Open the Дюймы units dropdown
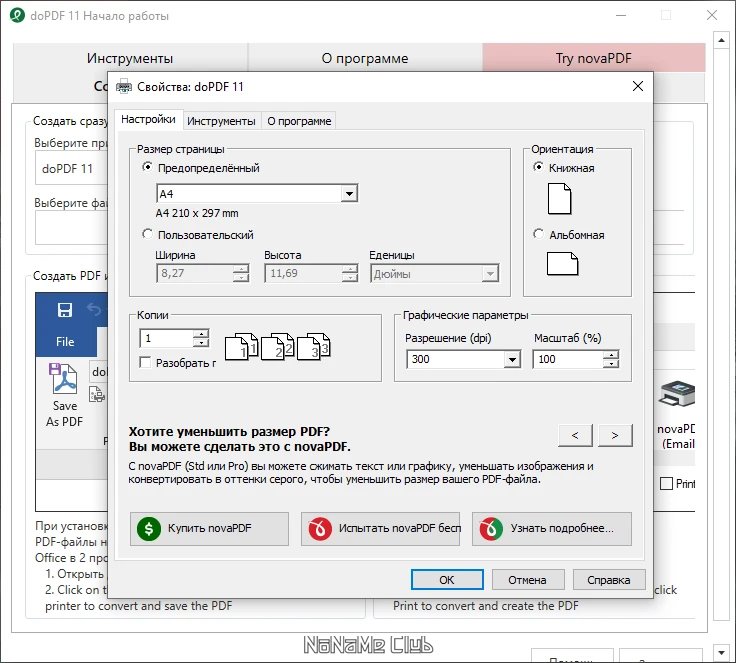Screen dimensions: 736x663 pos(490,273)
